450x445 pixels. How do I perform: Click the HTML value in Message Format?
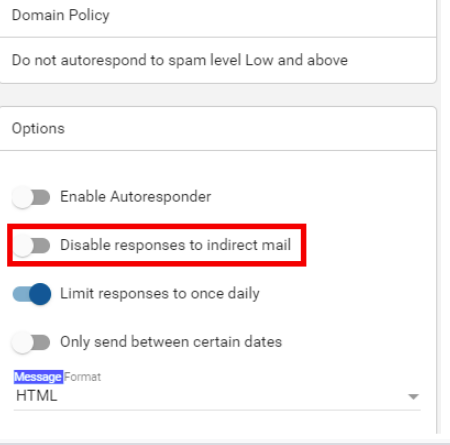37,396
